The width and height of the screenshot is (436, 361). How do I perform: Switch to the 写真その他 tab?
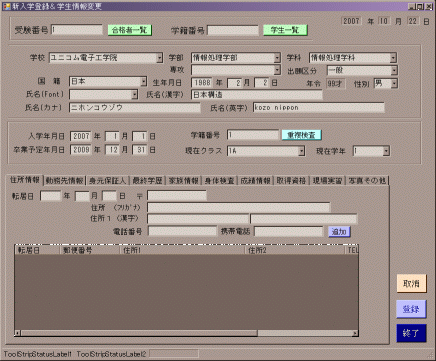(367, 181)
